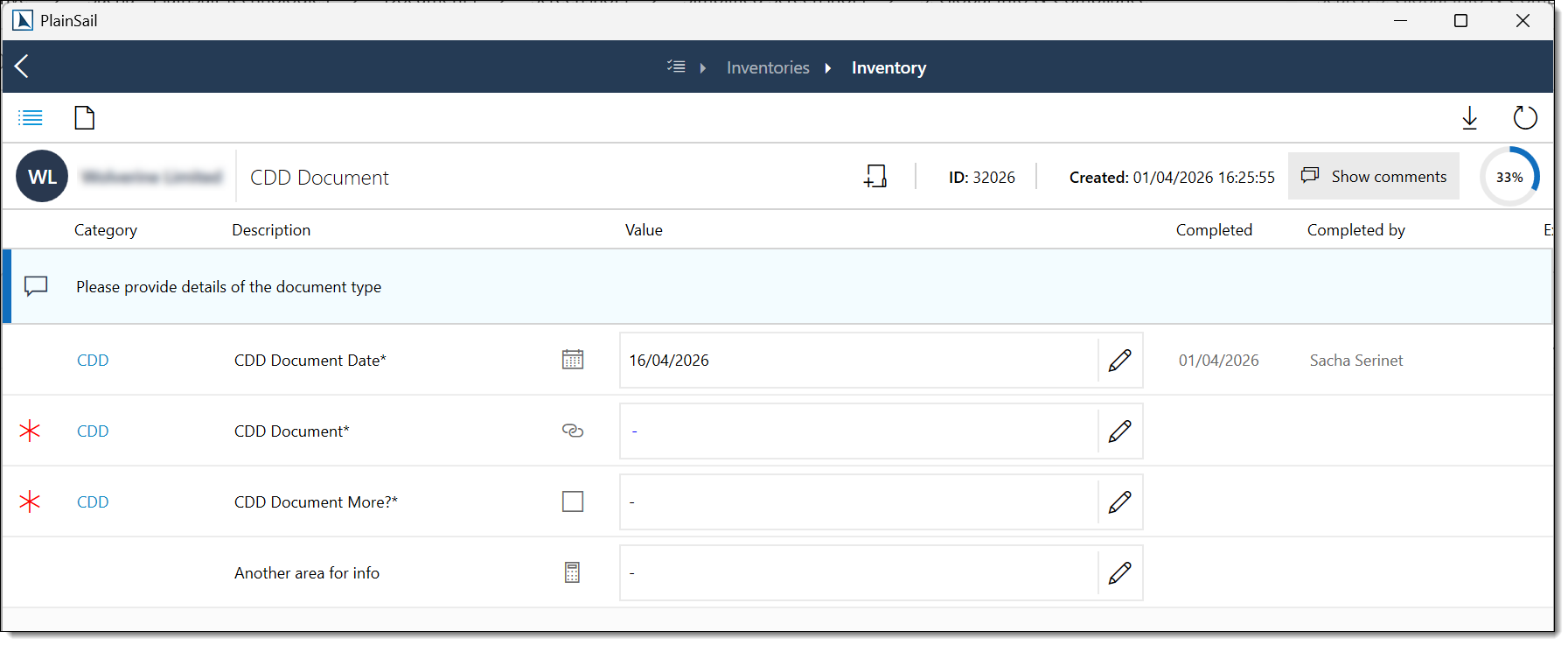Edit the CDD Document Date pencil
This screenshot has height=645, width=1568.
(1119, 361)
